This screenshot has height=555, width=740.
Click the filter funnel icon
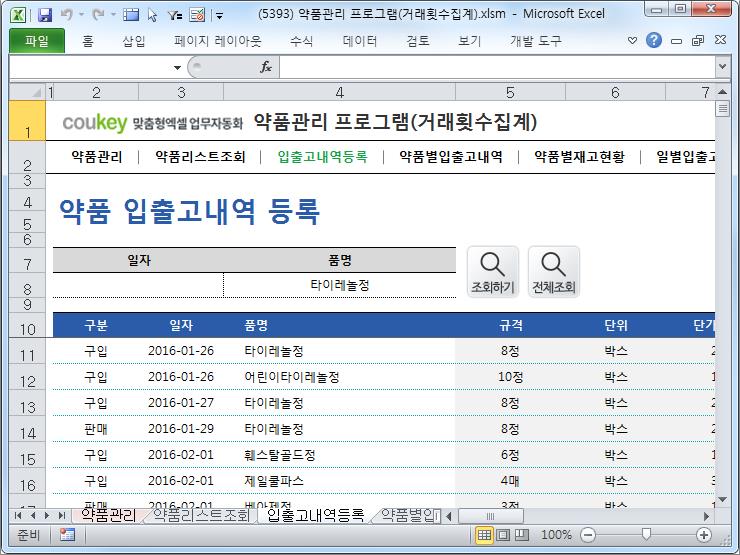click(175, 16)
